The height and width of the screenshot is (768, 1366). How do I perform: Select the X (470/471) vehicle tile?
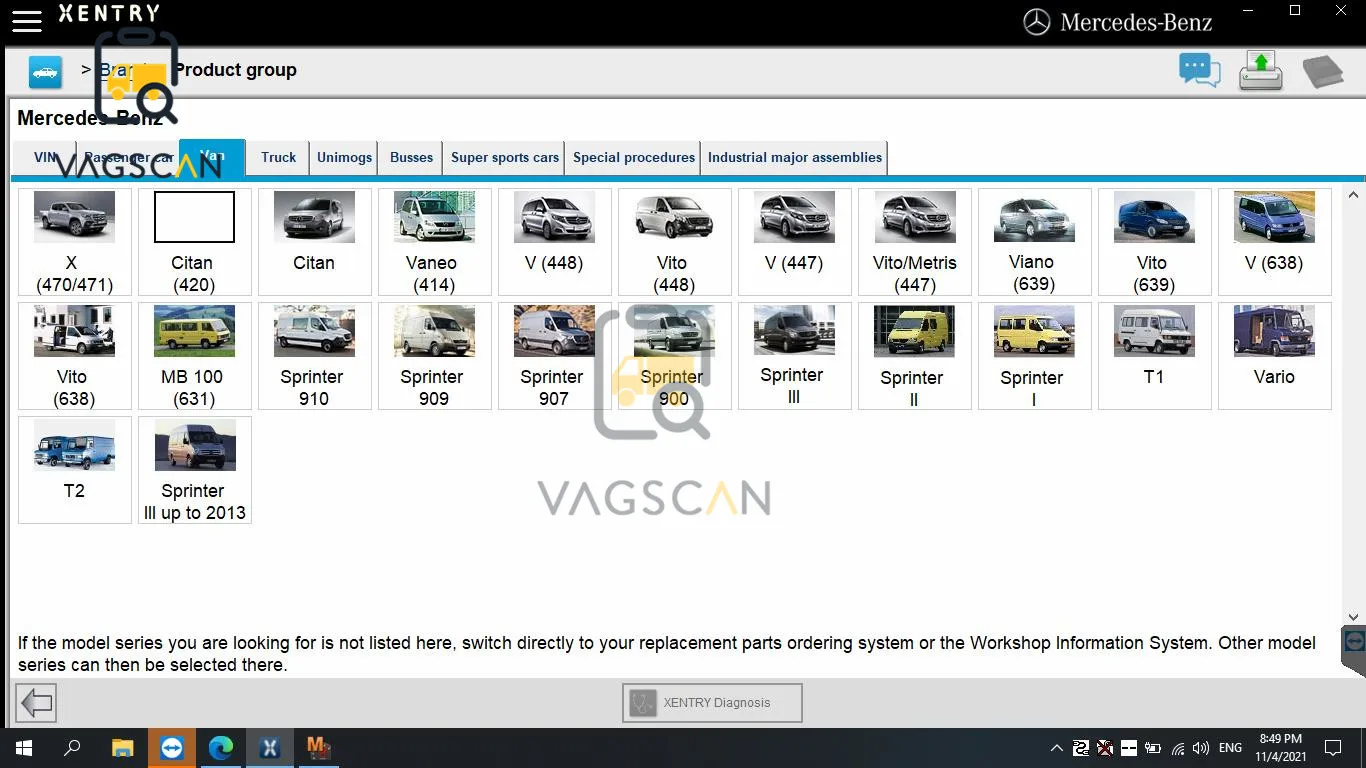tap(75, 242)
